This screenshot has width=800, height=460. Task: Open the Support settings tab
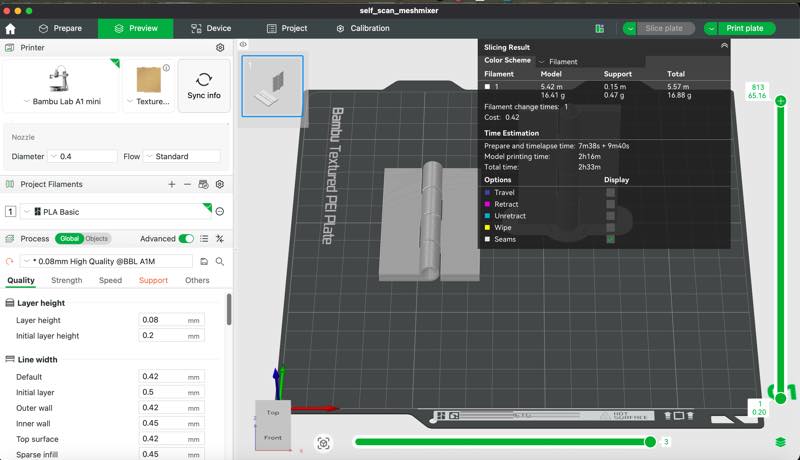(153, 280)
